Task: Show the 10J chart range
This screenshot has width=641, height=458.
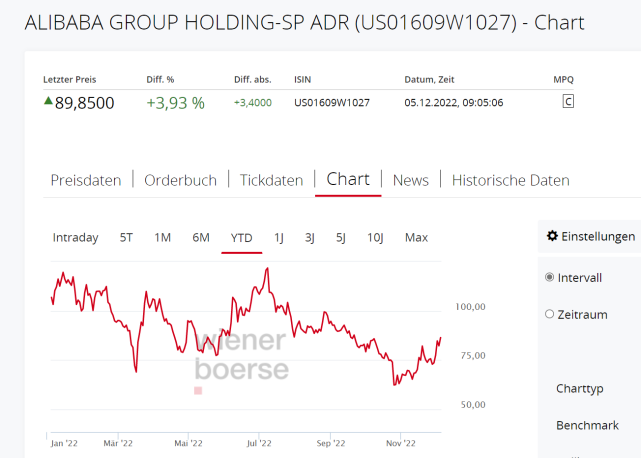Action: tap(375, 237)
